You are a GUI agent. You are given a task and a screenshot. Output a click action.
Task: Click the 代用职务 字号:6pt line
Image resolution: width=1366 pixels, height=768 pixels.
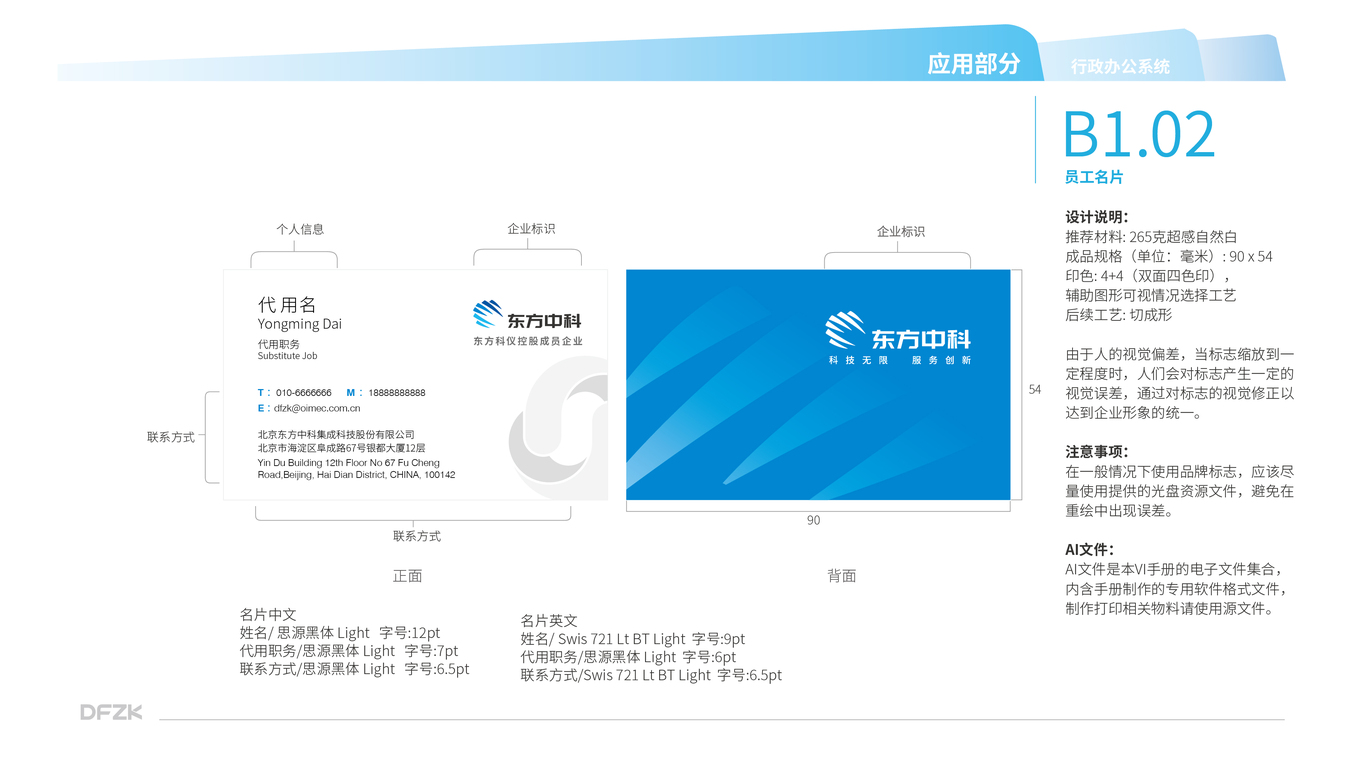point(628,657)
